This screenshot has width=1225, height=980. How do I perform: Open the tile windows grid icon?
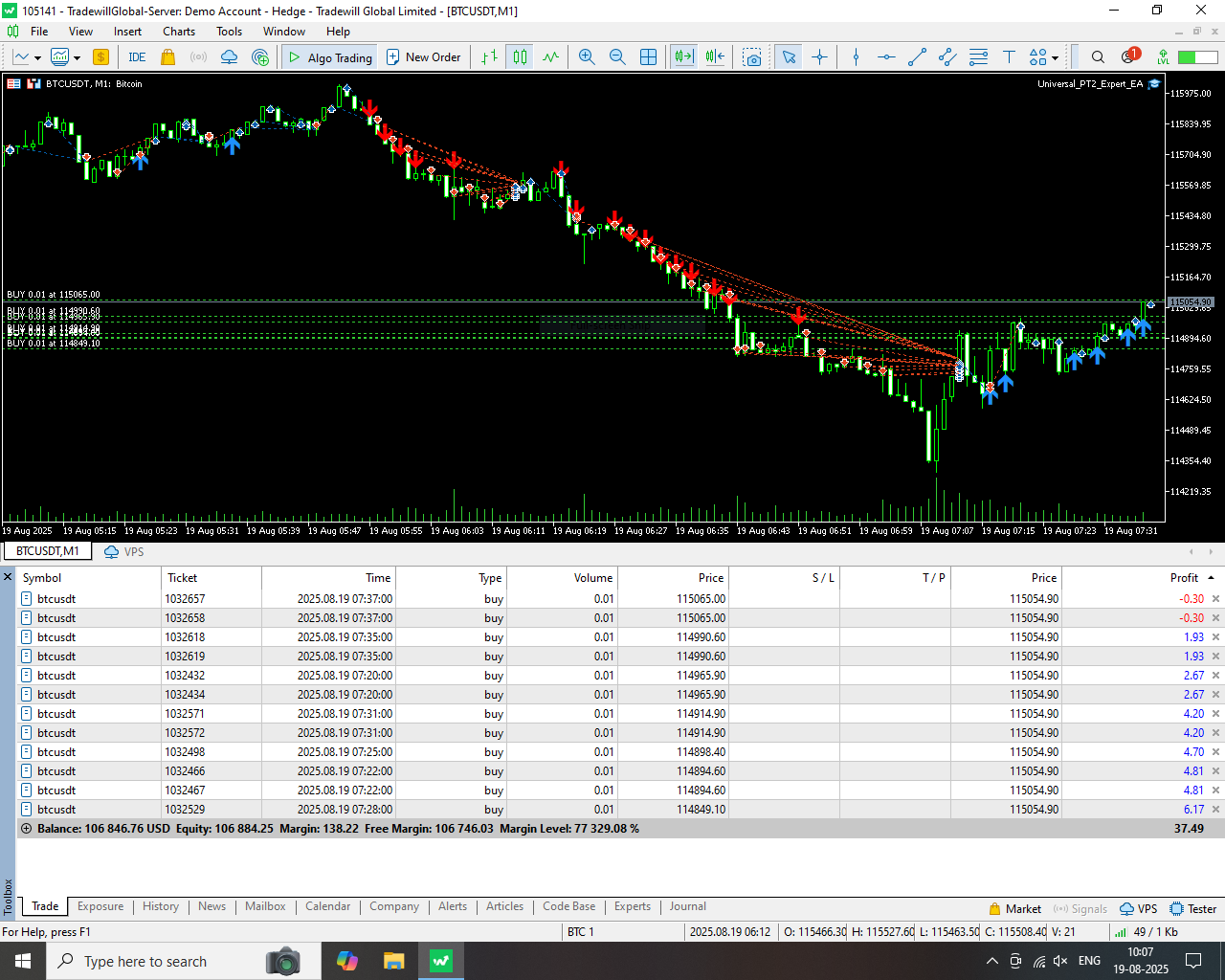[648, 57]
